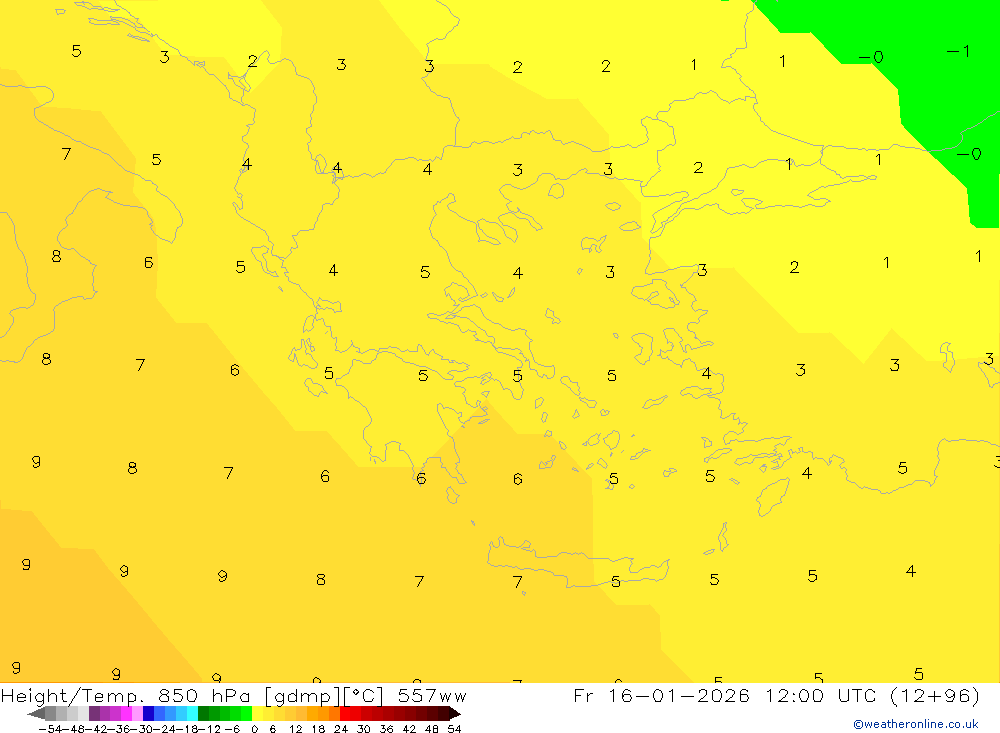Click the '[gdmp]' unit text in the title
The image size is (1000, 733).
coord(303,696)
